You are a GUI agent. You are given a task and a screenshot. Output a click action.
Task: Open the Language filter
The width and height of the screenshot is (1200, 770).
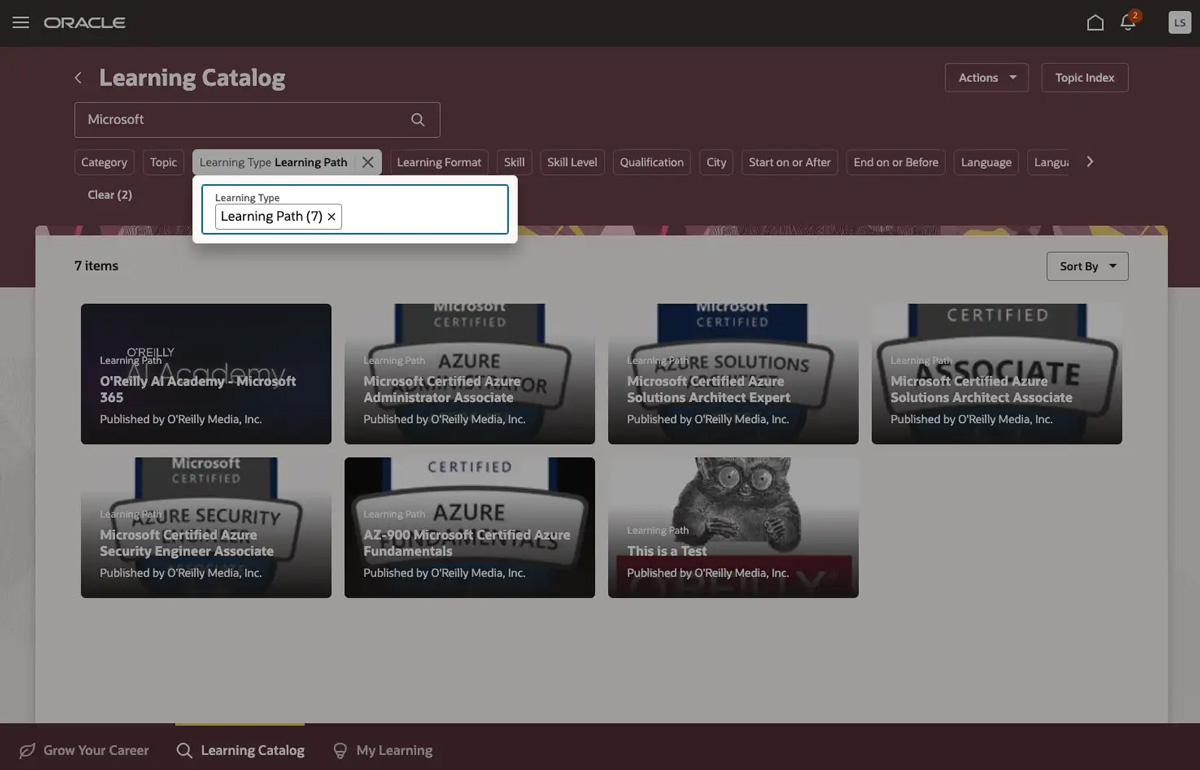(986, 162)
